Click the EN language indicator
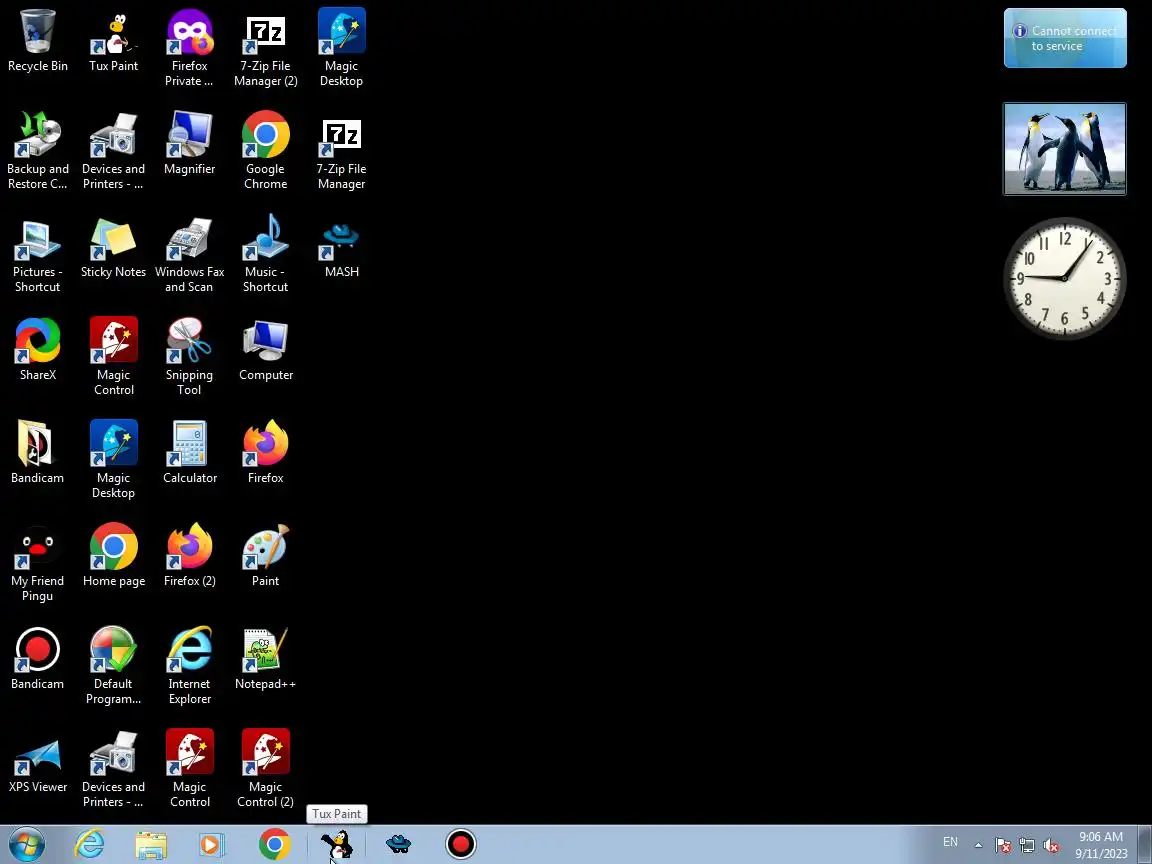1152x864 pixels. (x=950, y=842)
